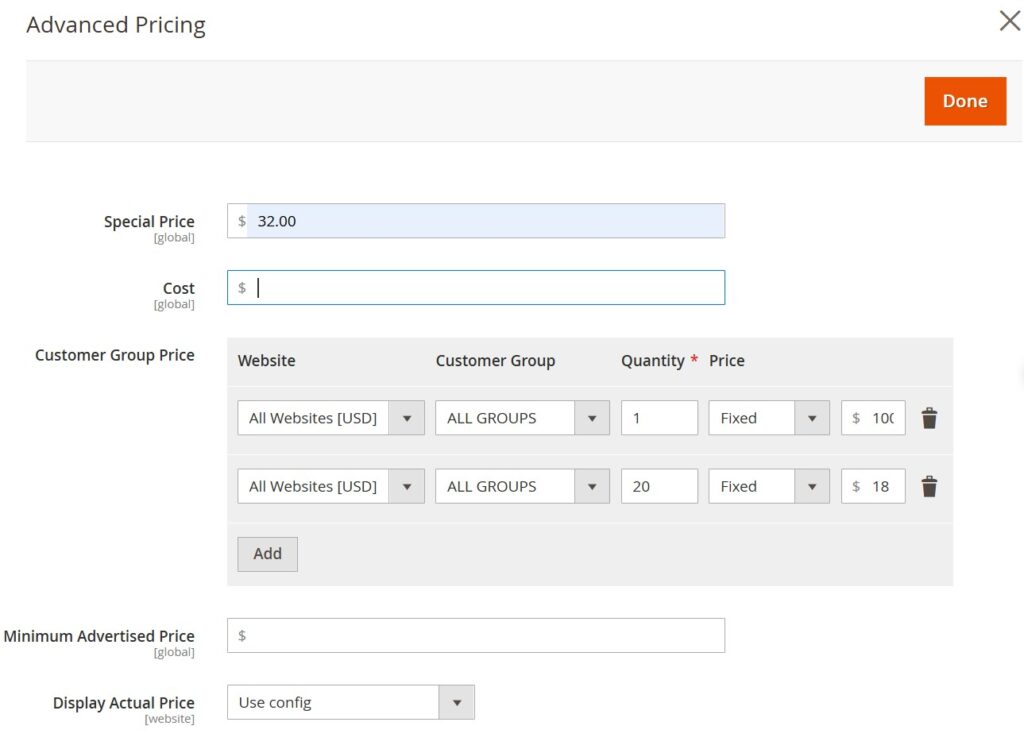Image resolution: width=1024 pixels, height=749 pixels.
Task: Click the orange Done button
Action: click(x=964, y=101)
